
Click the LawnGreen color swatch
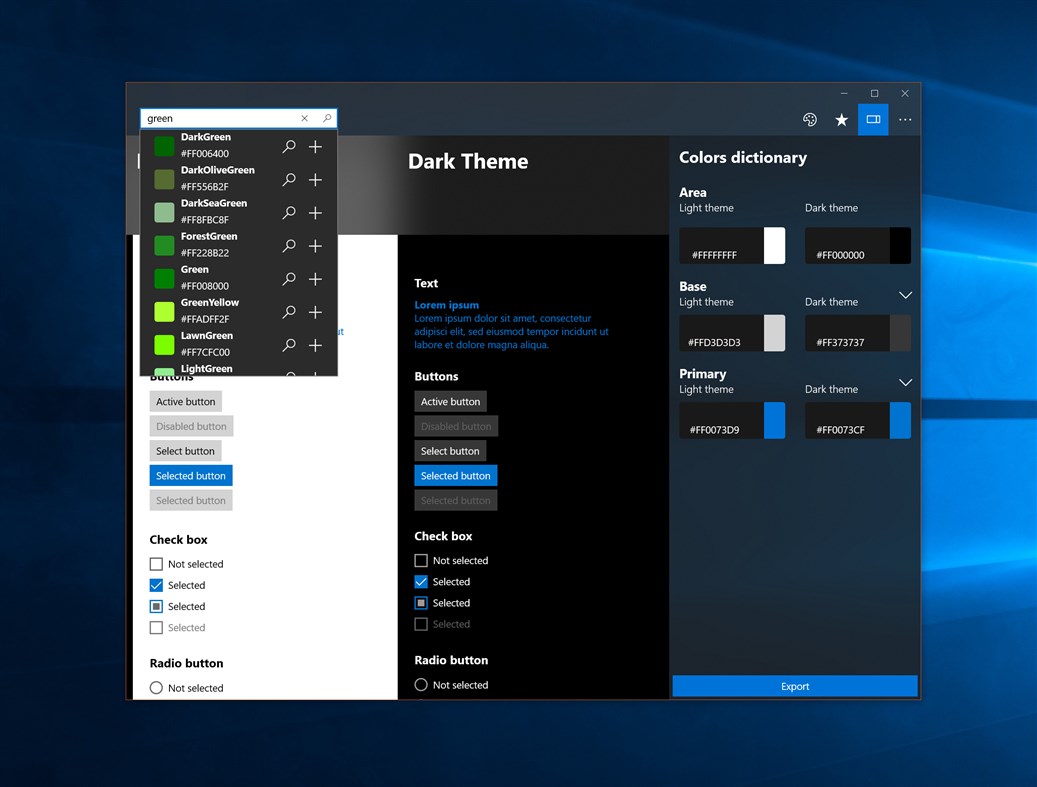163,344
